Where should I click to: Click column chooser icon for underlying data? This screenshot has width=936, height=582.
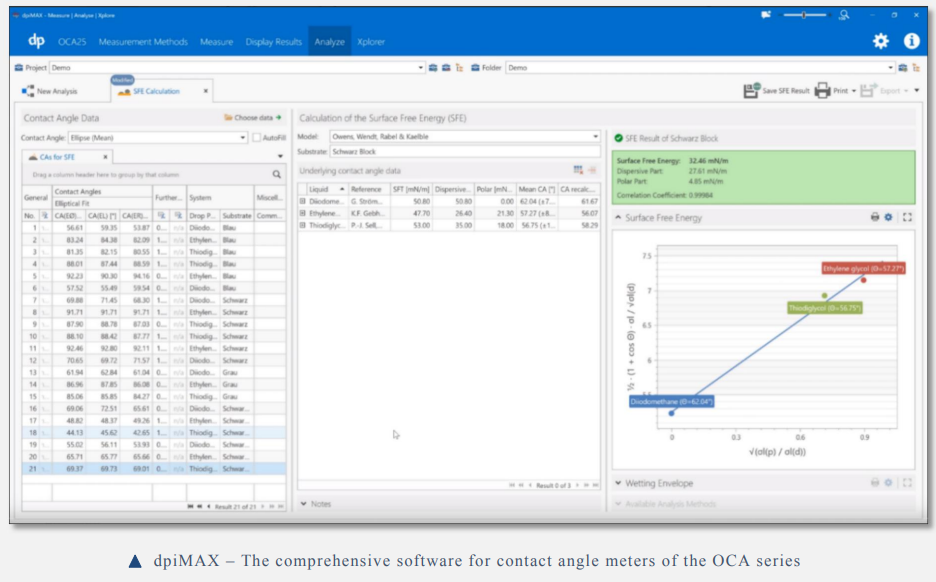click(x=578, y=170)
